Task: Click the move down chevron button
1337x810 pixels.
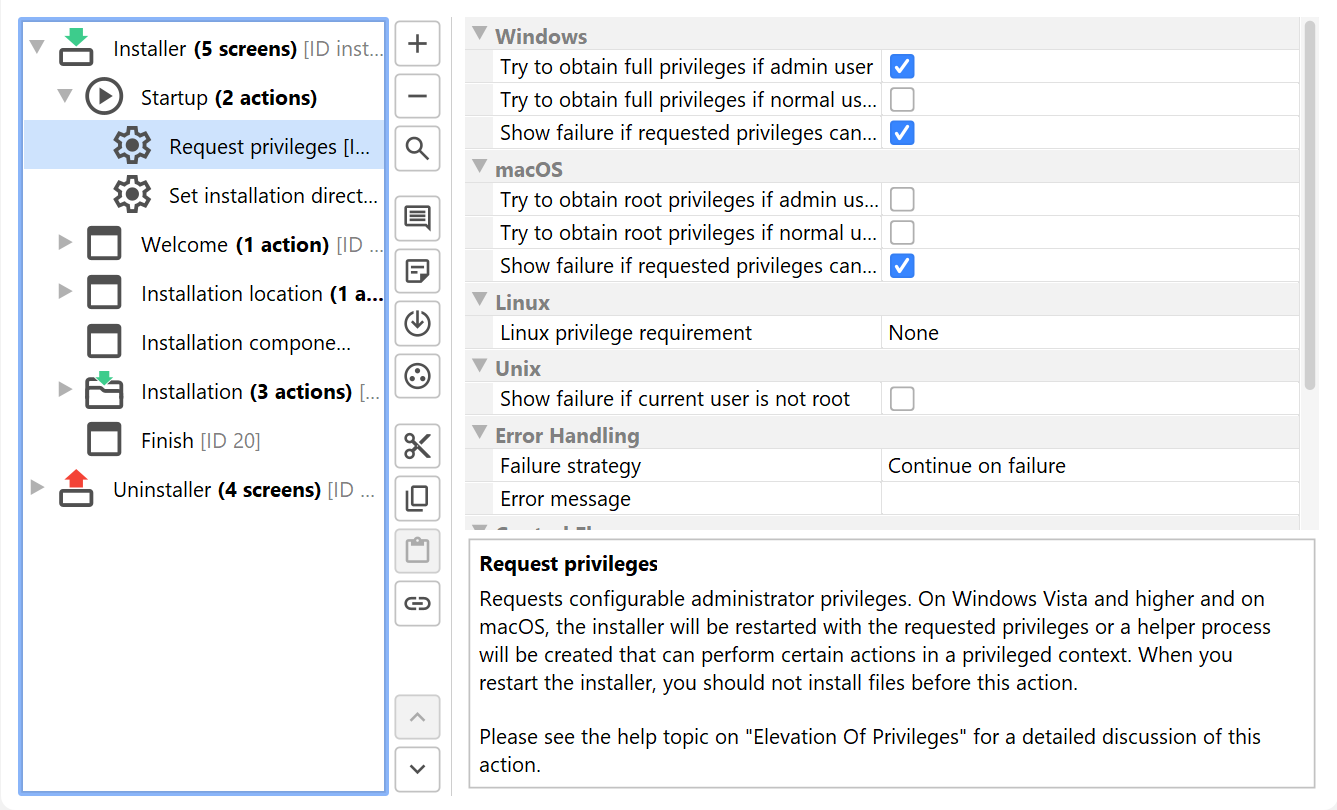Action: click(x=417, y=769)
